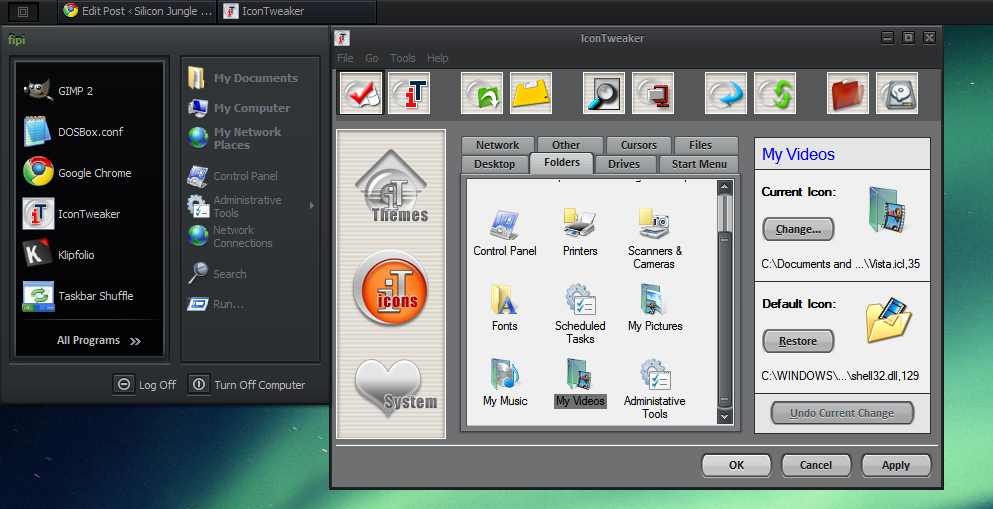
Task: Select the My Videos icon
Action: pos(580,383)
